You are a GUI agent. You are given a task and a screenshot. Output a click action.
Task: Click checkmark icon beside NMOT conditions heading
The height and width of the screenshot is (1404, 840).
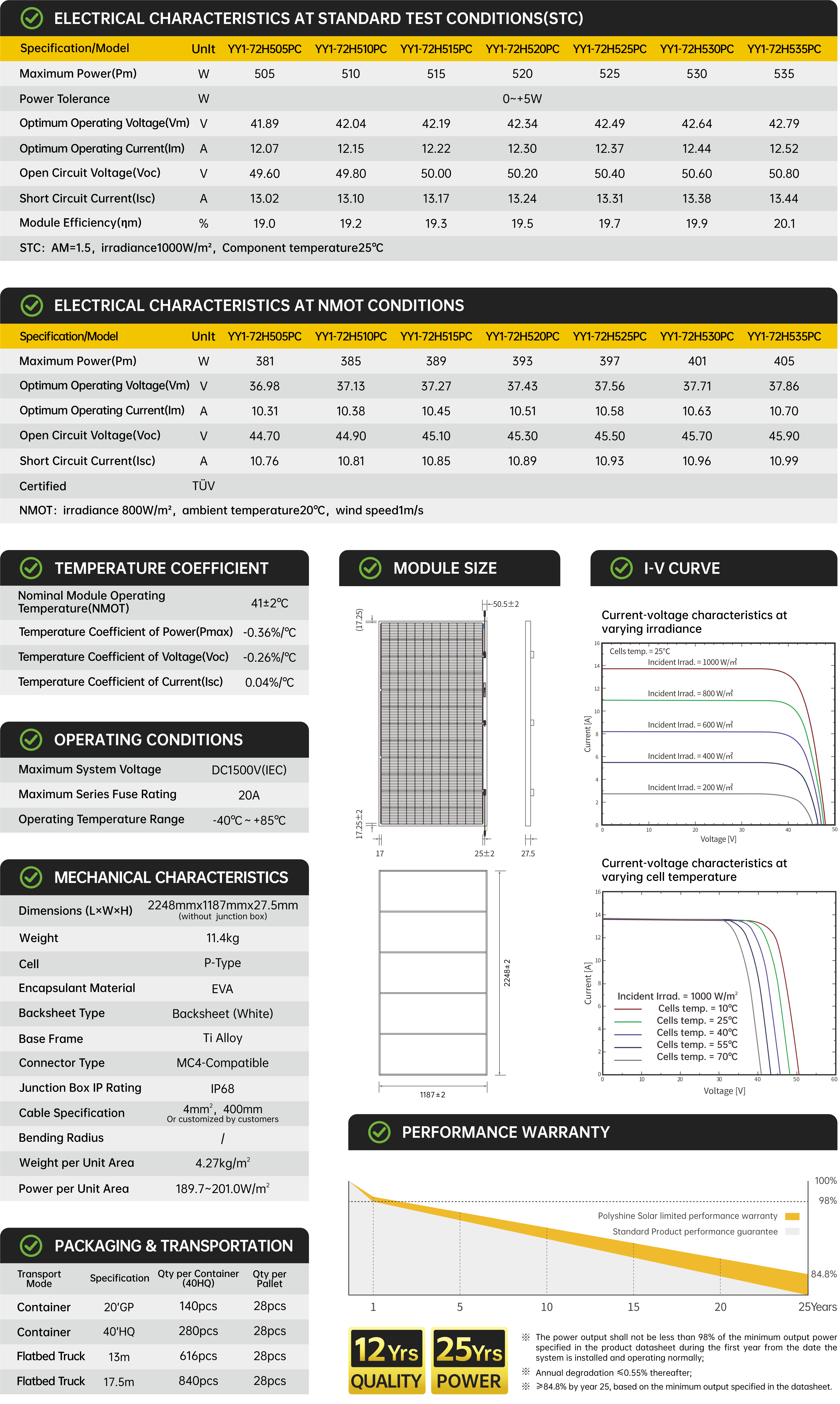(32, 306)
